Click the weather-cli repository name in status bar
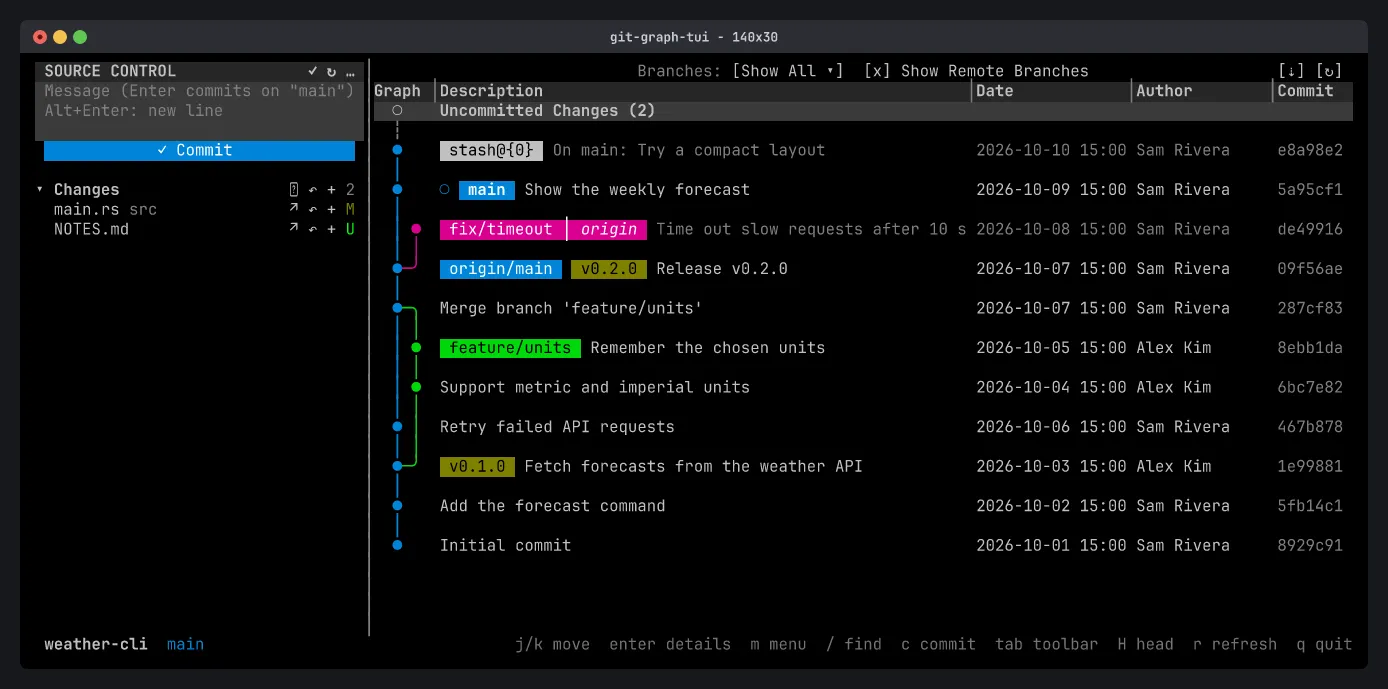Screen dimensions: 1388x689 [x=96, y=644]
